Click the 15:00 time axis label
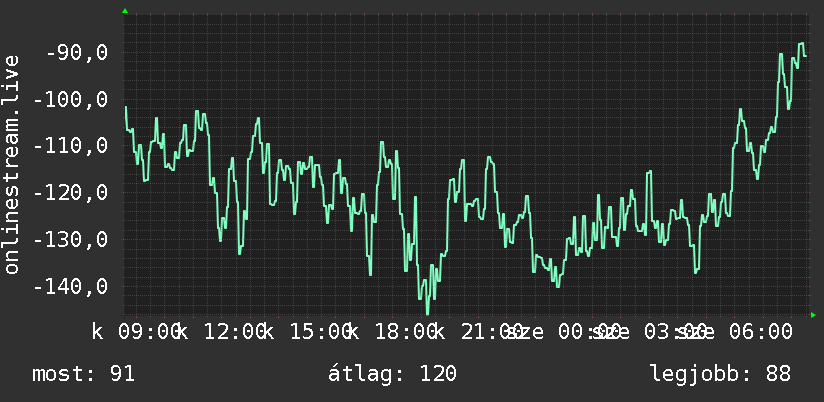The height and width of the screenshot is (402, 824). coord(321,332)
